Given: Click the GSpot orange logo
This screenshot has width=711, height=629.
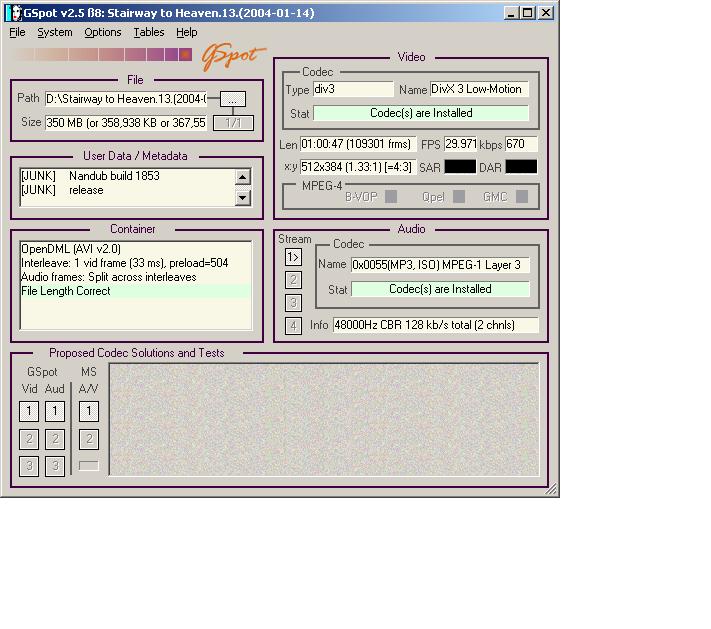Looking at the screenshot, I should point(233,56).
